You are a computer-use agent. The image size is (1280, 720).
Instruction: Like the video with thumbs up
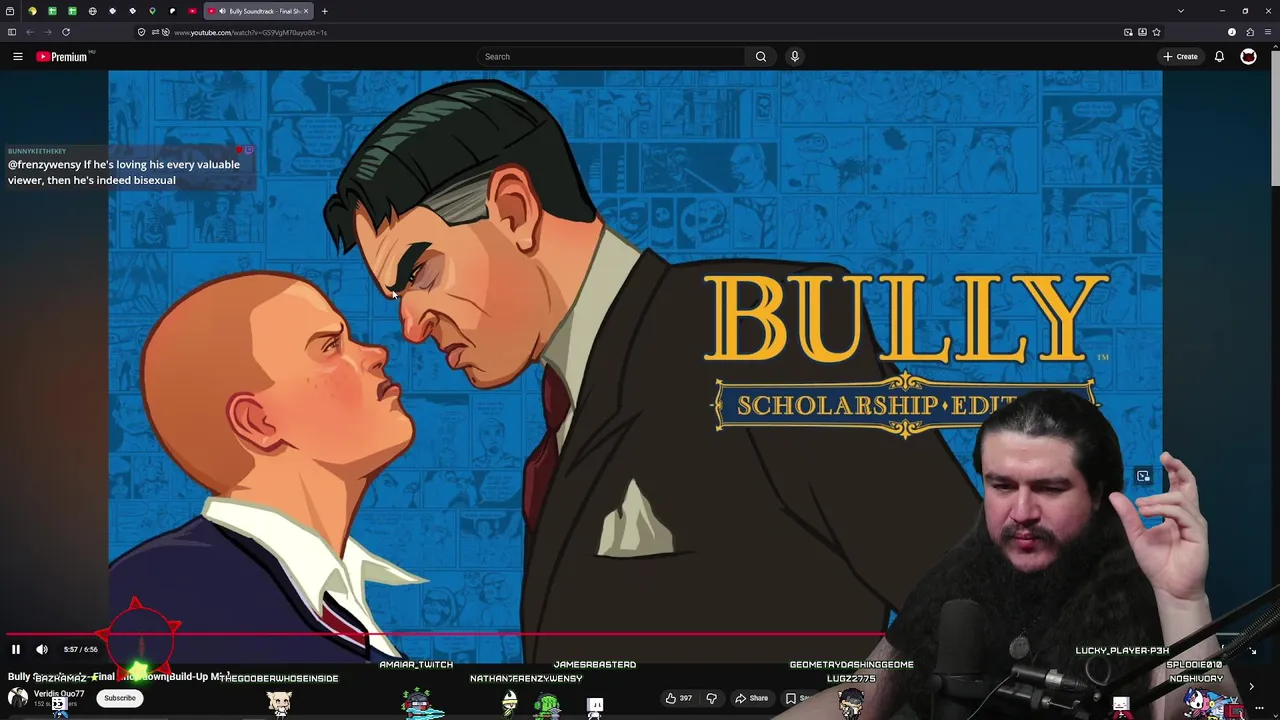pos(679,698)
